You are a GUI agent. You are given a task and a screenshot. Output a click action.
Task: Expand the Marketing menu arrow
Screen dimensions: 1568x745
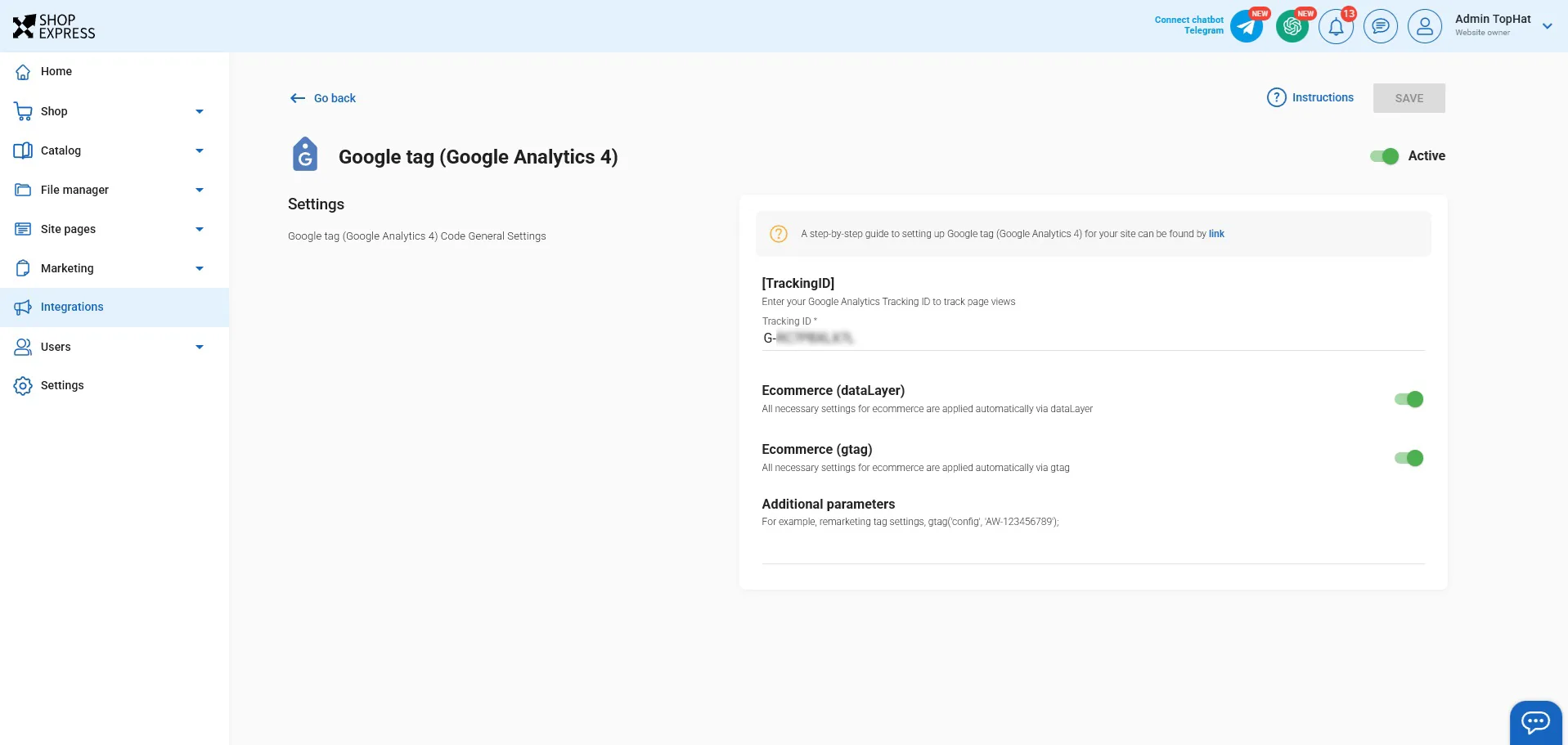point(200,268)
